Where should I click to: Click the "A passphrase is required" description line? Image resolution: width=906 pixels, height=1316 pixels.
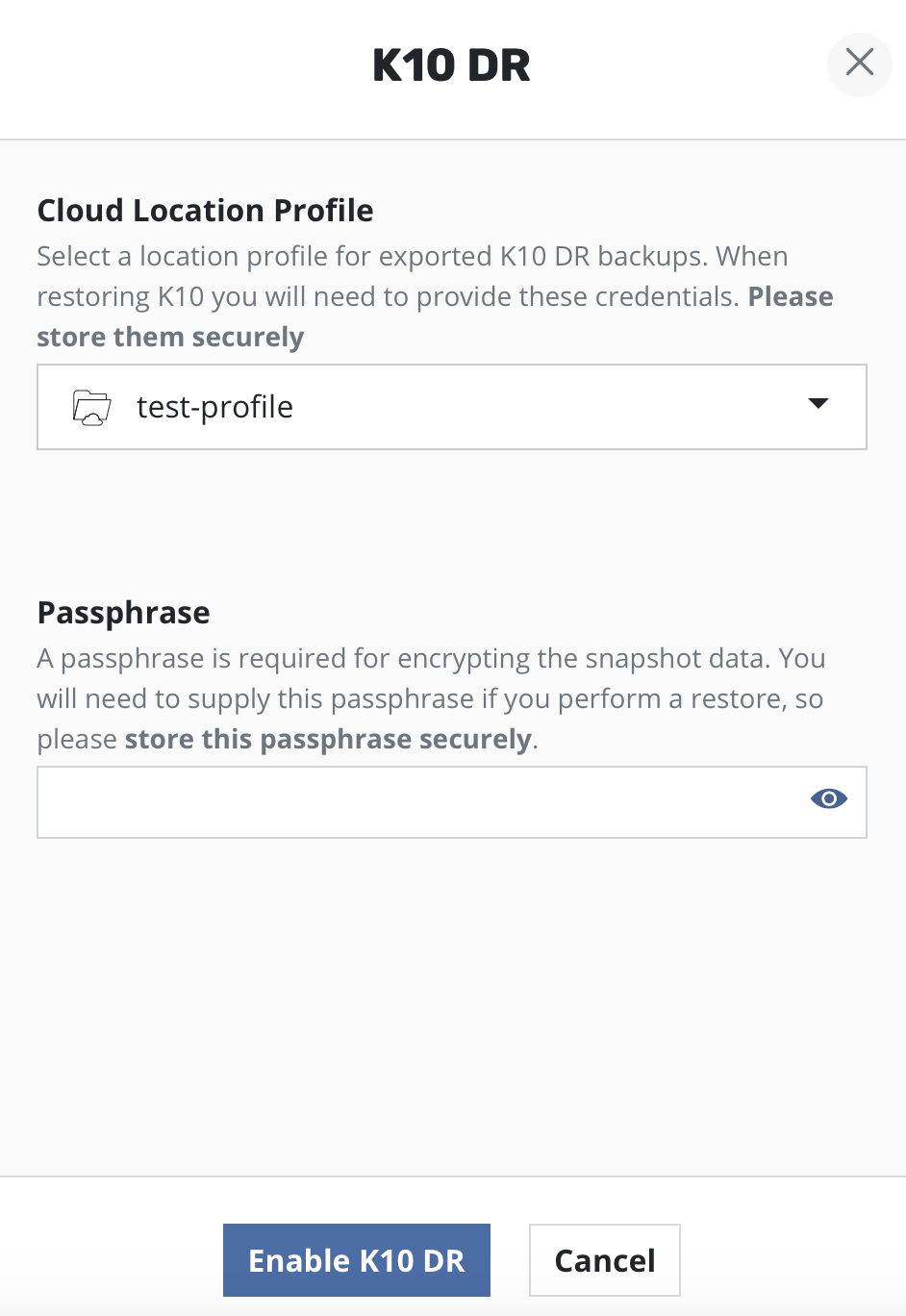[431, 659]
